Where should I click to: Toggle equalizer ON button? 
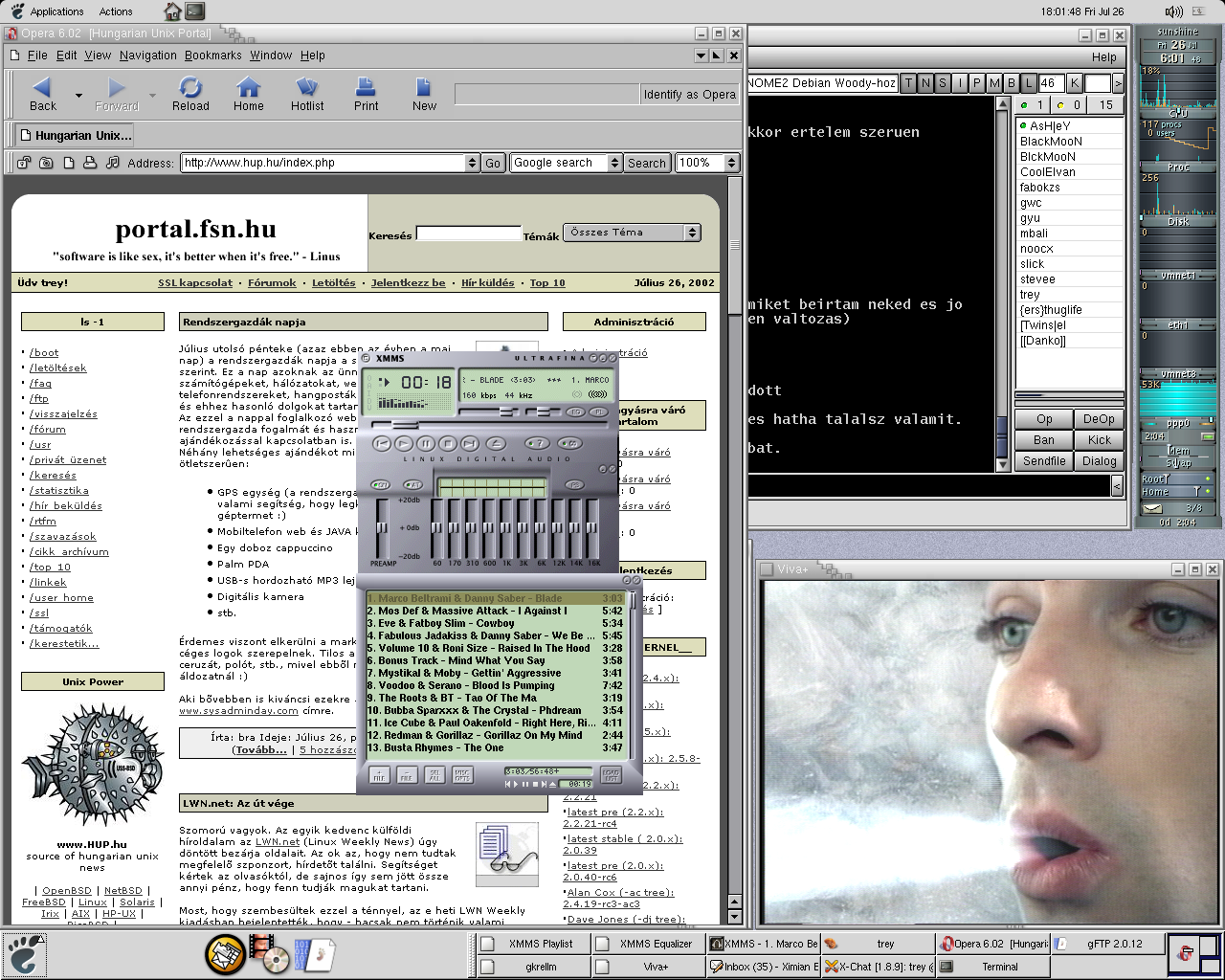pos(381,484)
